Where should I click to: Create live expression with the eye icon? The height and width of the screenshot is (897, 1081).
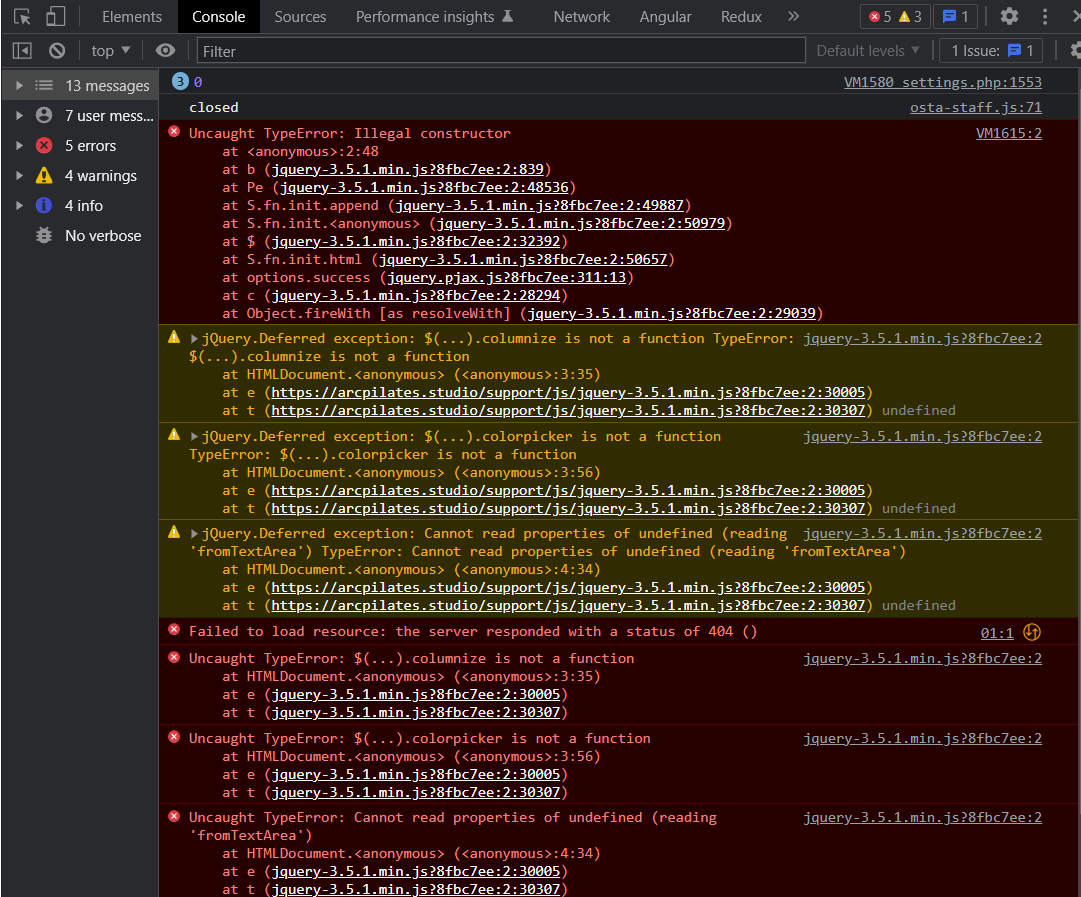point(165,51)
